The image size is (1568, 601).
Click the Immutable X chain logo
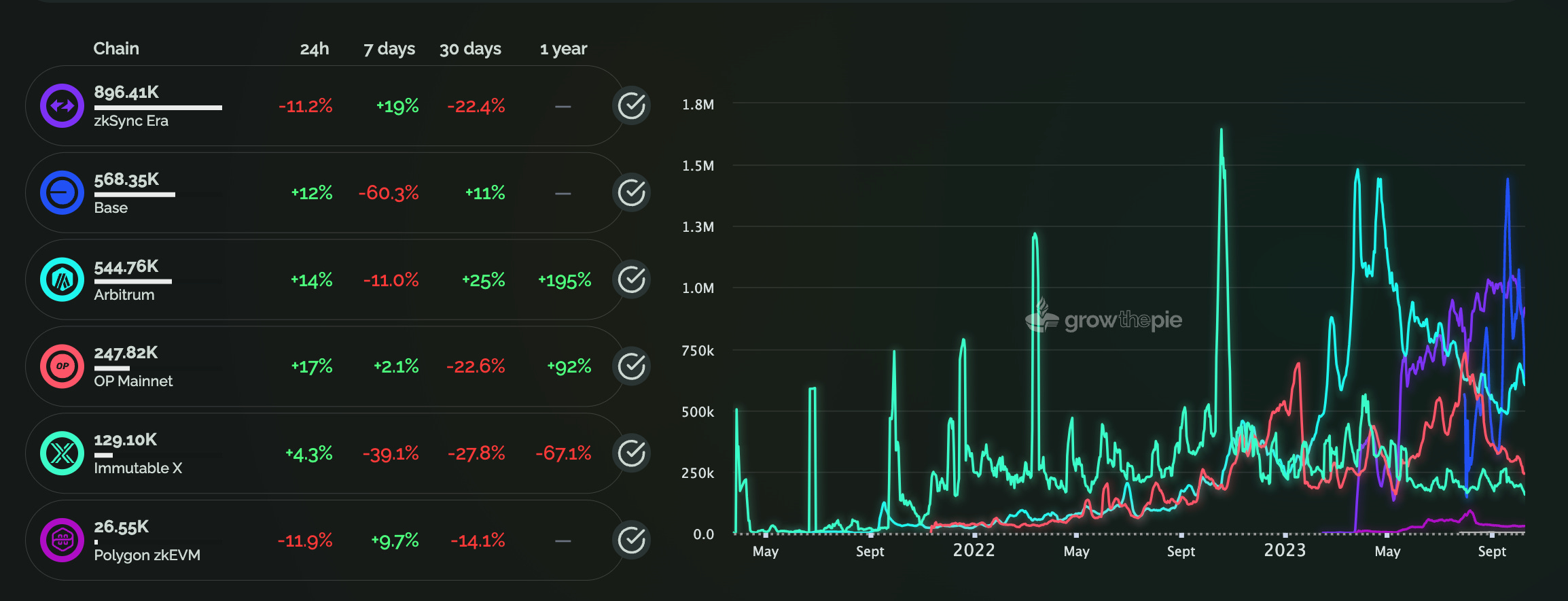[x=62, y=453]
